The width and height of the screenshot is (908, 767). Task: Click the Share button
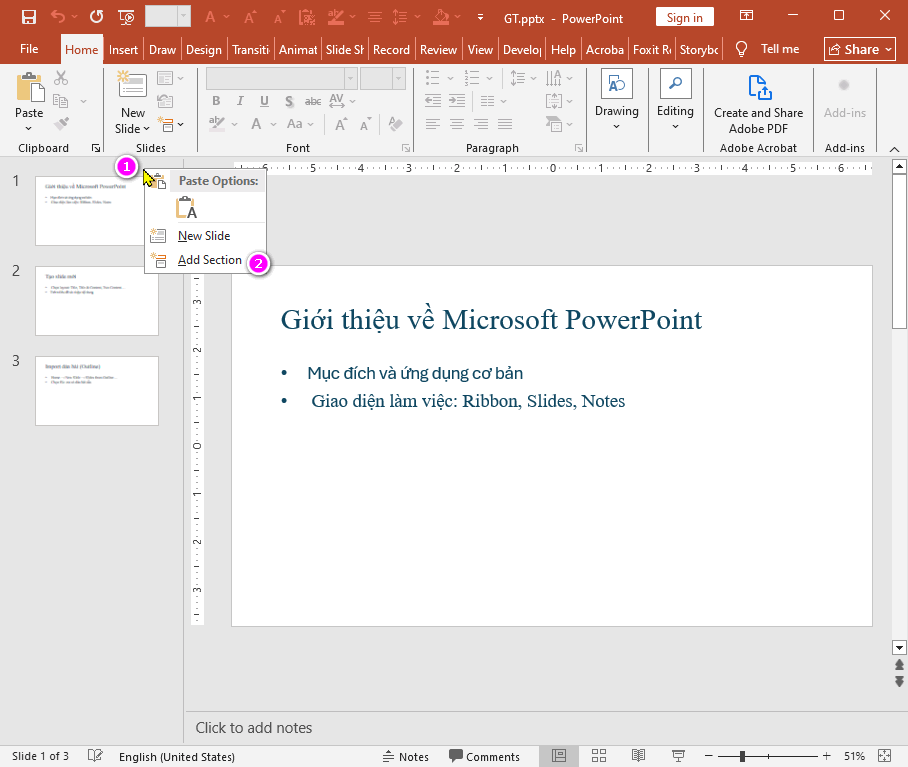860,49
